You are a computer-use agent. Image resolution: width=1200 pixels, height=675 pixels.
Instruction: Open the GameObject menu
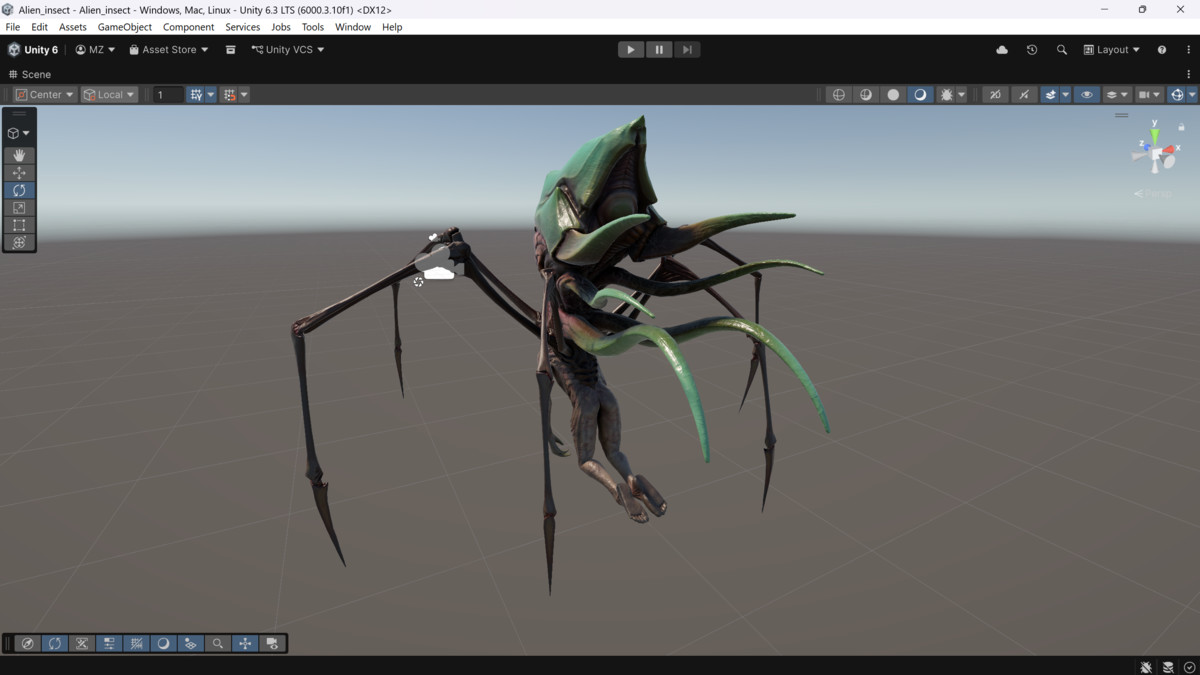pyautogui.click(x=124, y=27)
